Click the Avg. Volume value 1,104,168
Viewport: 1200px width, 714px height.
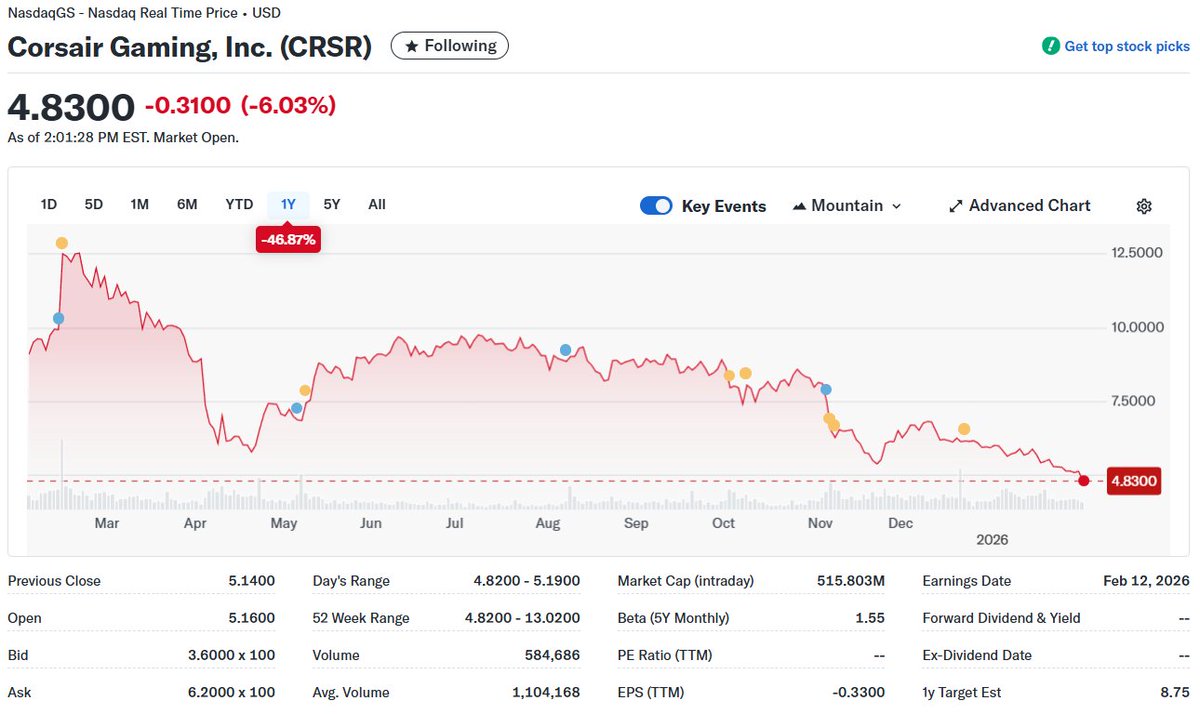pyautogui.click(x=546, y=692)
